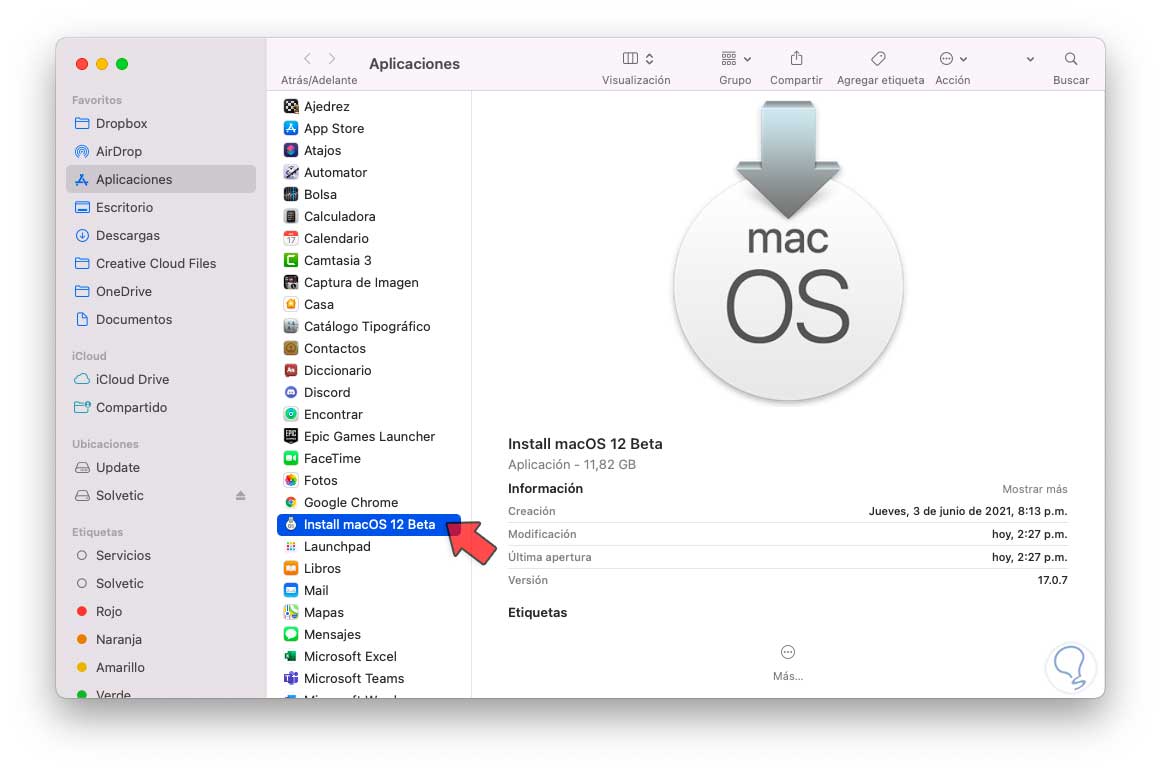The height and width of the screenshot is (772, 1161).
Task: Go back with the Back arrow
Action: click(307, 58)
